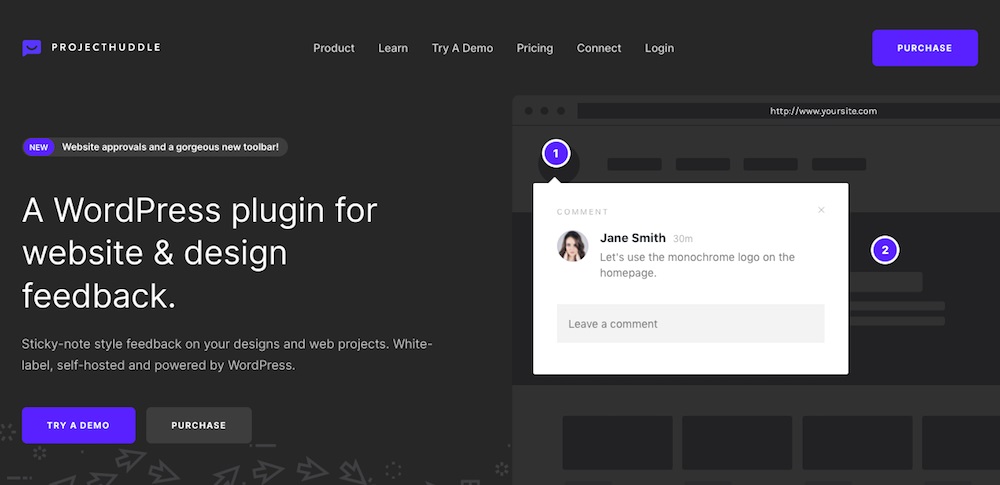
Task: Click comment pin marker number 2
Action: pyautogui.click(x=884, y=250)
